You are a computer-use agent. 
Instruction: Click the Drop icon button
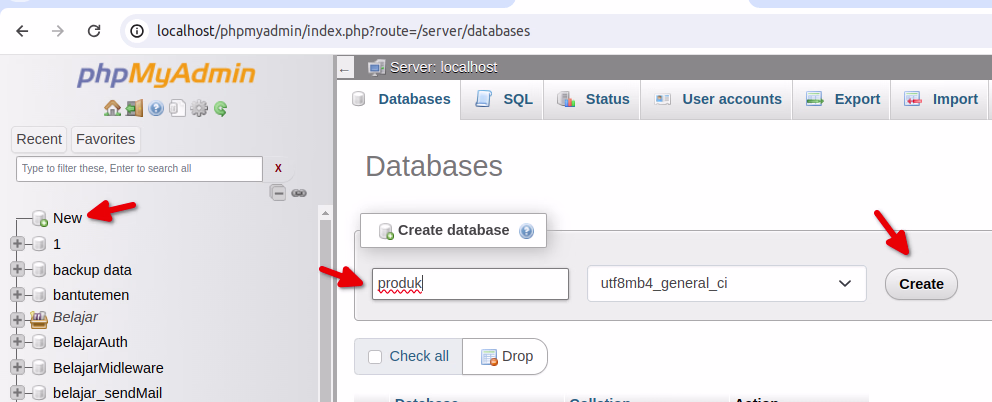pyautogui.click(x=490, y=357)
